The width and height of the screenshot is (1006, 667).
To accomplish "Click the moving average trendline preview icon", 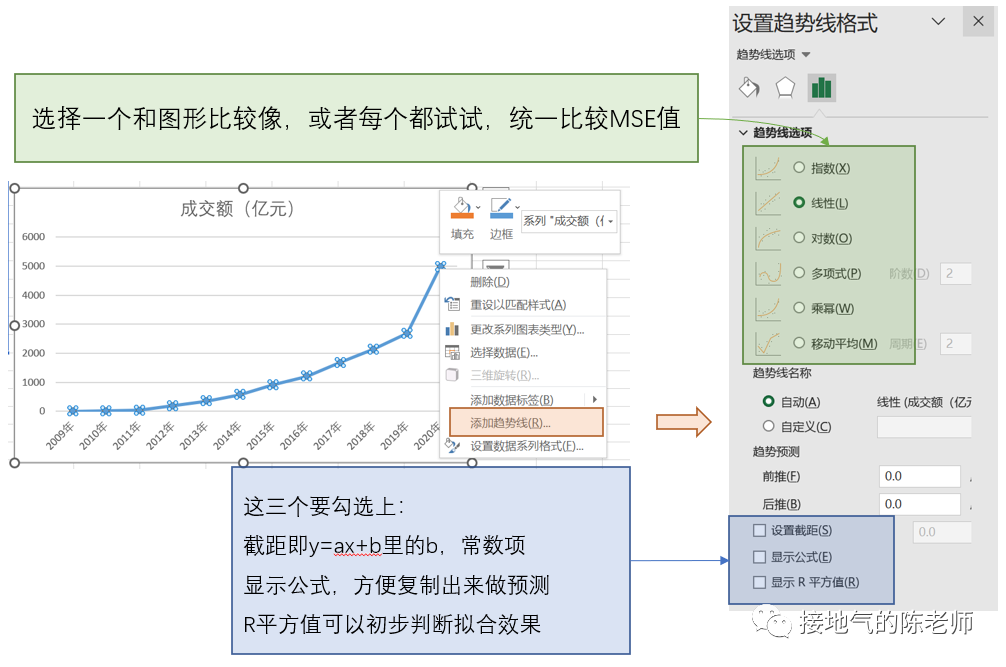I will tap(768, 343).
